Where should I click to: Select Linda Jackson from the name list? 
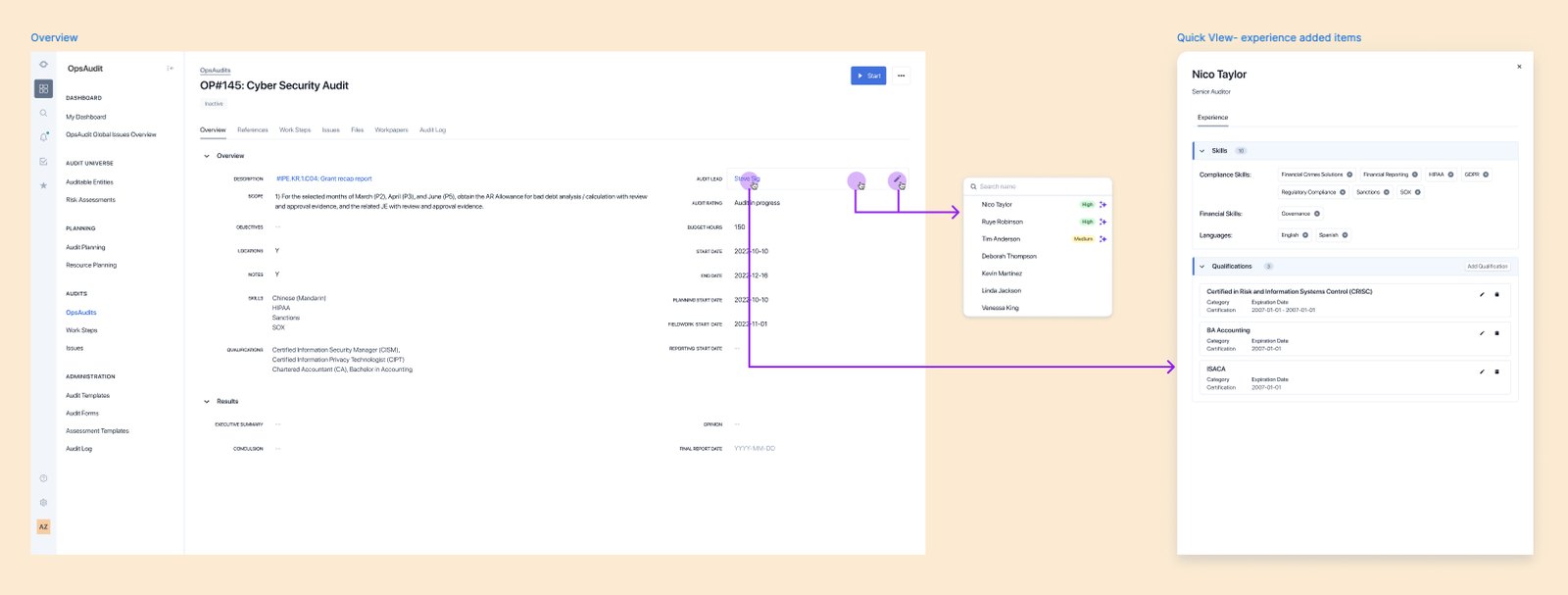click(1002, 291)
